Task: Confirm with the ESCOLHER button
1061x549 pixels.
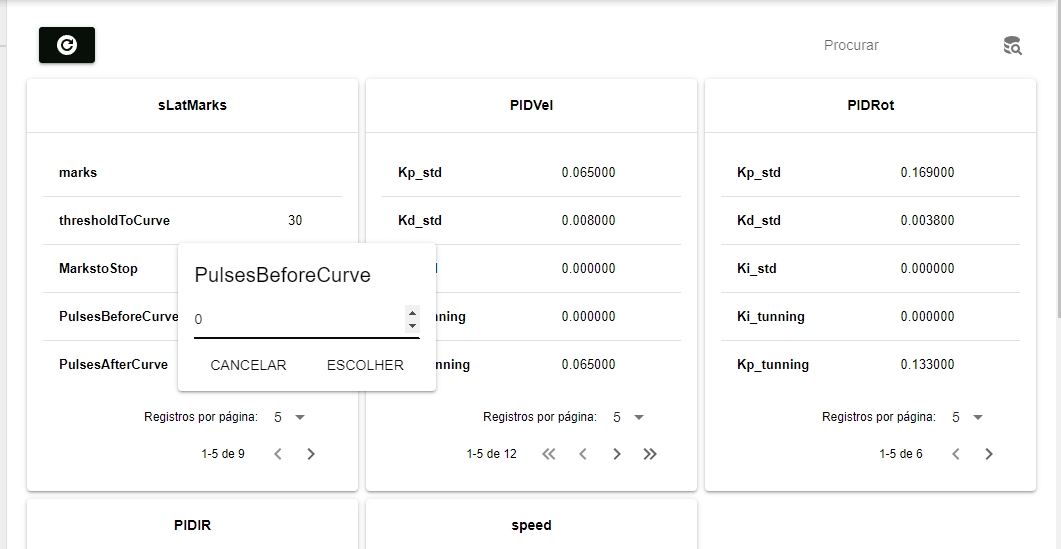Action: point(365,365)
